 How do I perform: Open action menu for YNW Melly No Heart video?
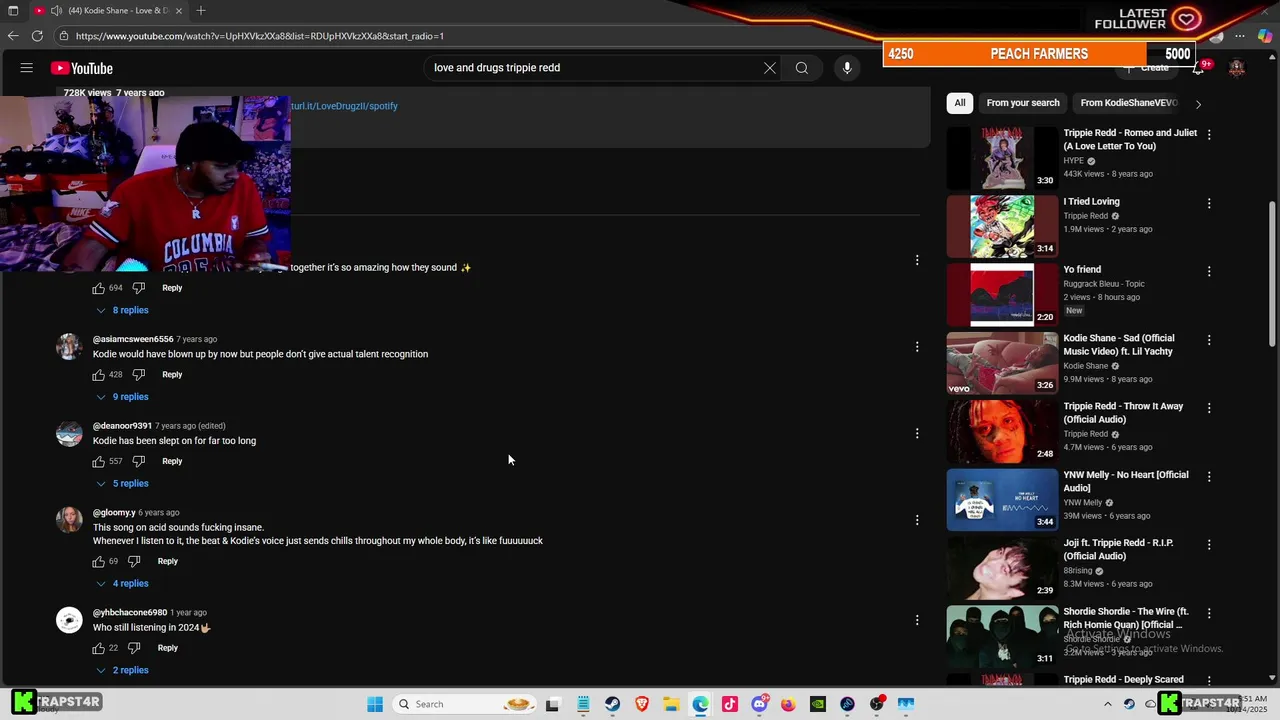point(1209,477)
